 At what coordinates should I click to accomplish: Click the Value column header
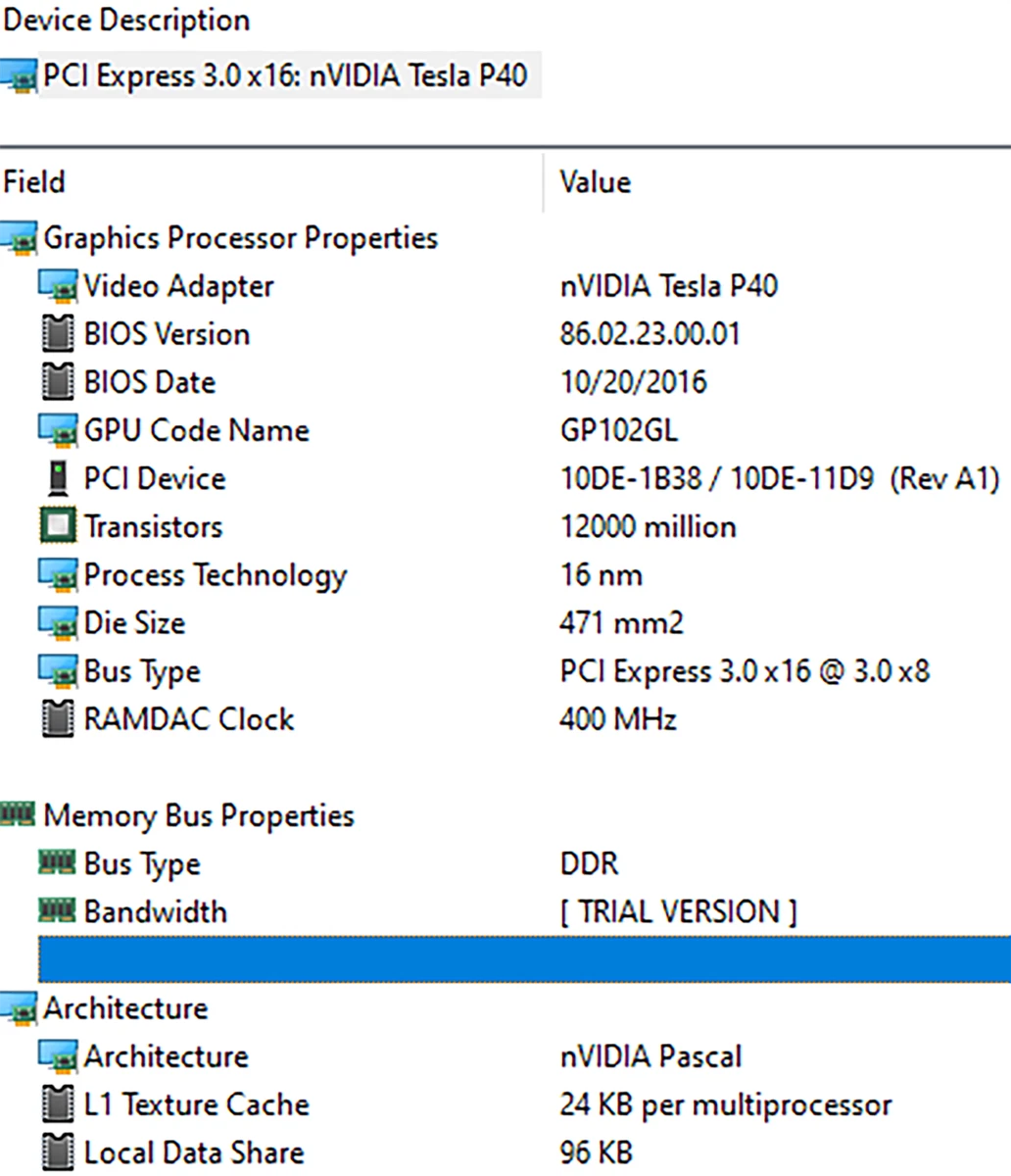(595, 182)
